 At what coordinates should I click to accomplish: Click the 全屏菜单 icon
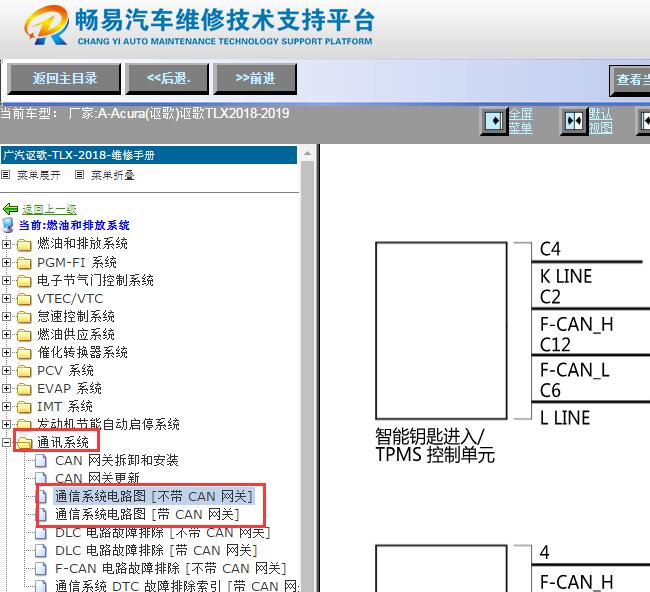point(495,121)
